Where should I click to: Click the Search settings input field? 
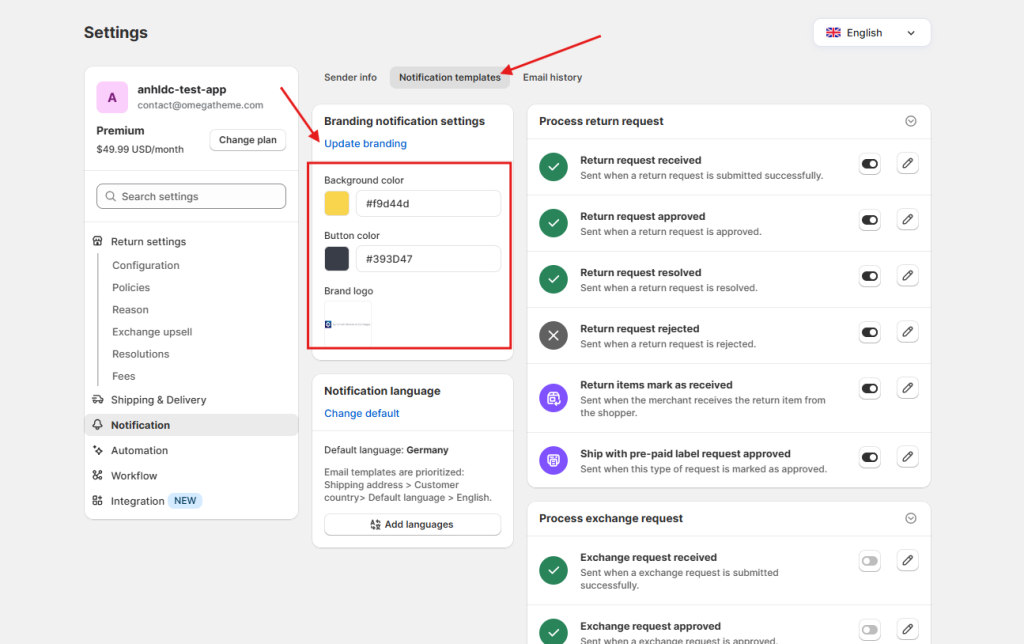[x=190, y=196]
